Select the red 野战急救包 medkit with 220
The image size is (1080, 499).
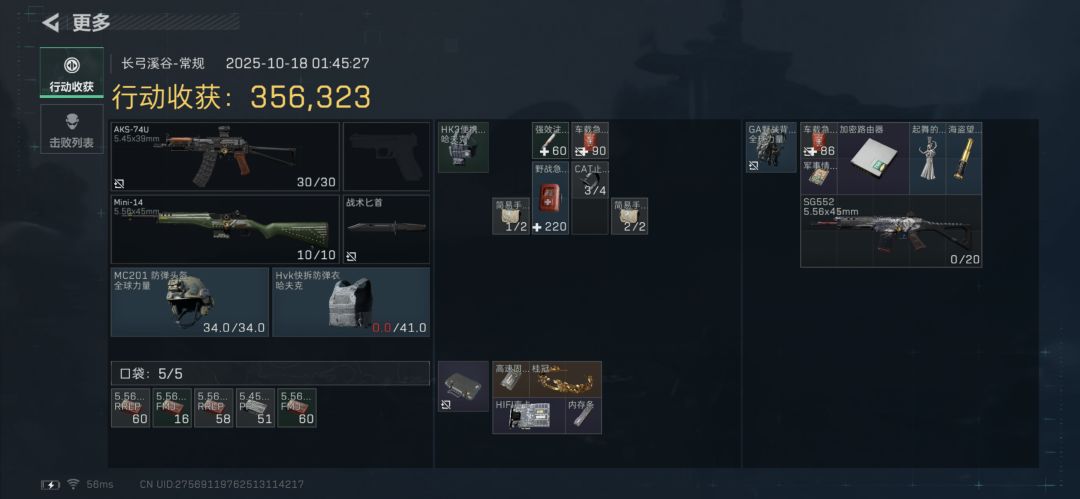[550, 198]
